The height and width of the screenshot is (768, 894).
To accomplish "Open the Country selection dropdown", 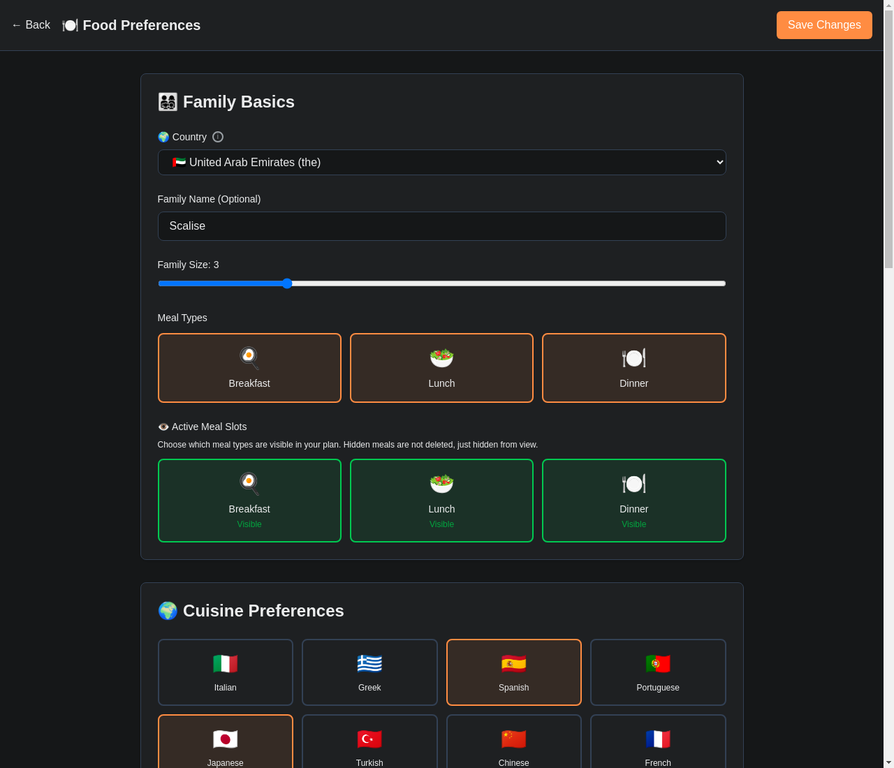I will pos(441,162).
